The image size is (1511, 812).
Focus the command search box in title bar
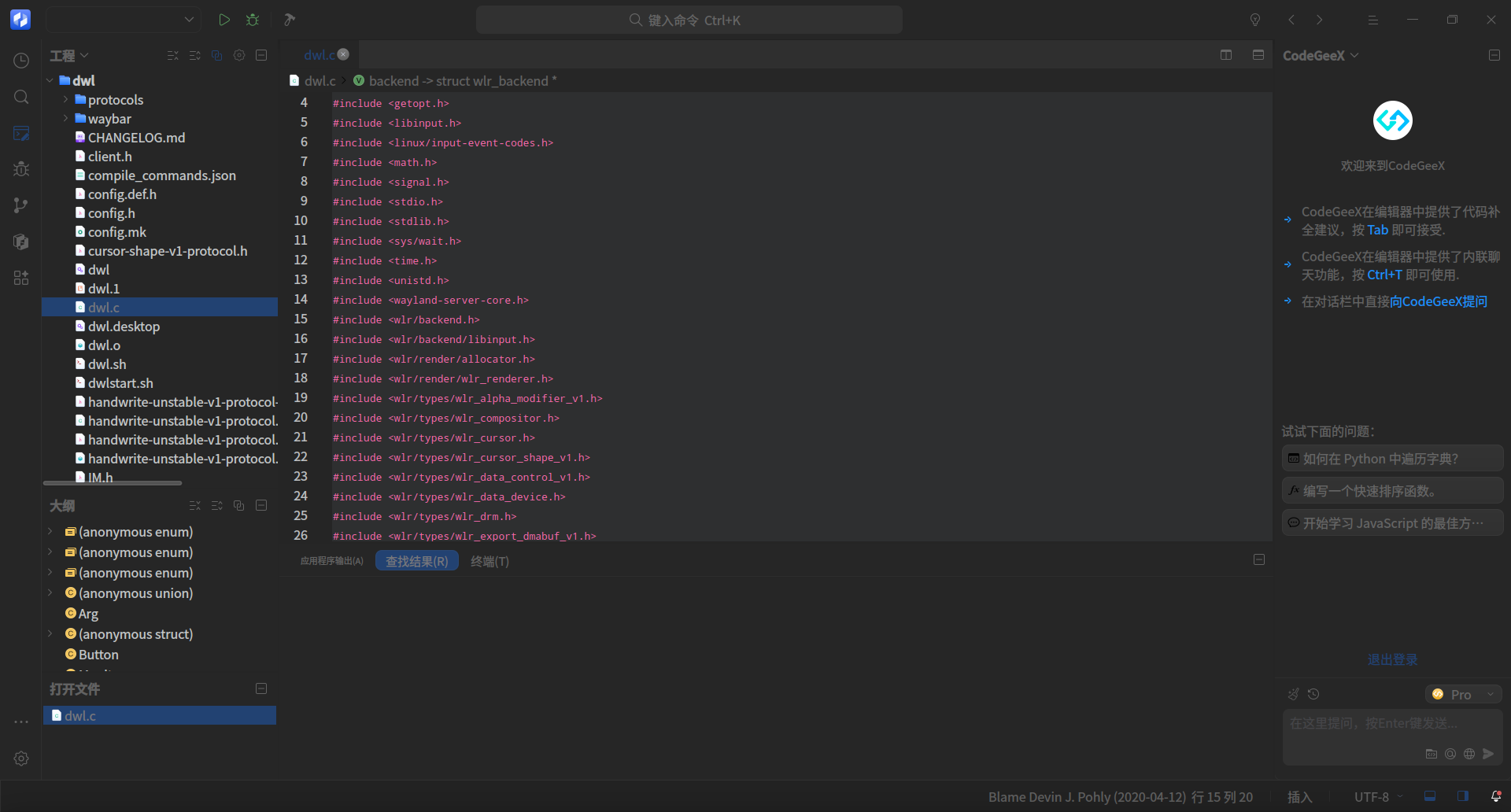click(689, 20)
